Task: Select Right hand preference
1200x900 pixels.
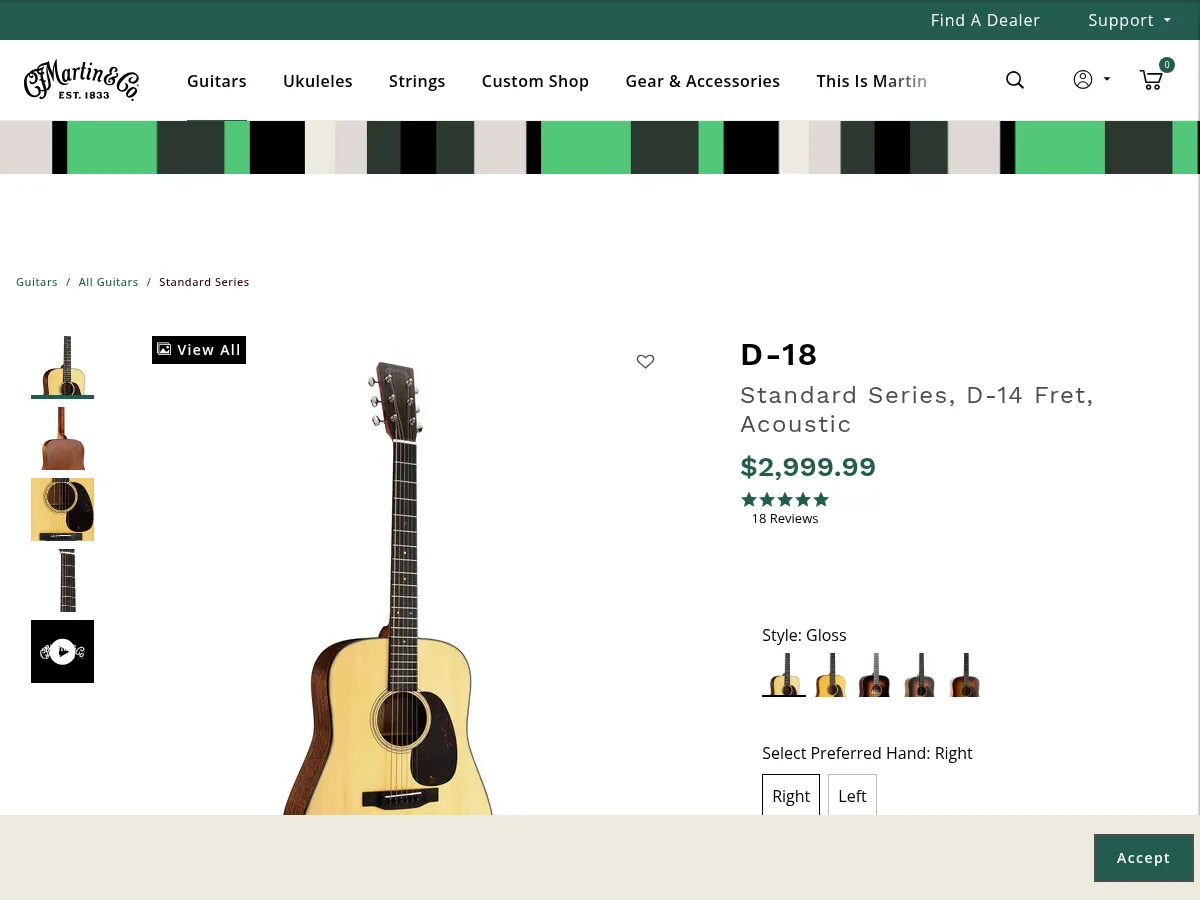Action: click(x=791, y=796)
